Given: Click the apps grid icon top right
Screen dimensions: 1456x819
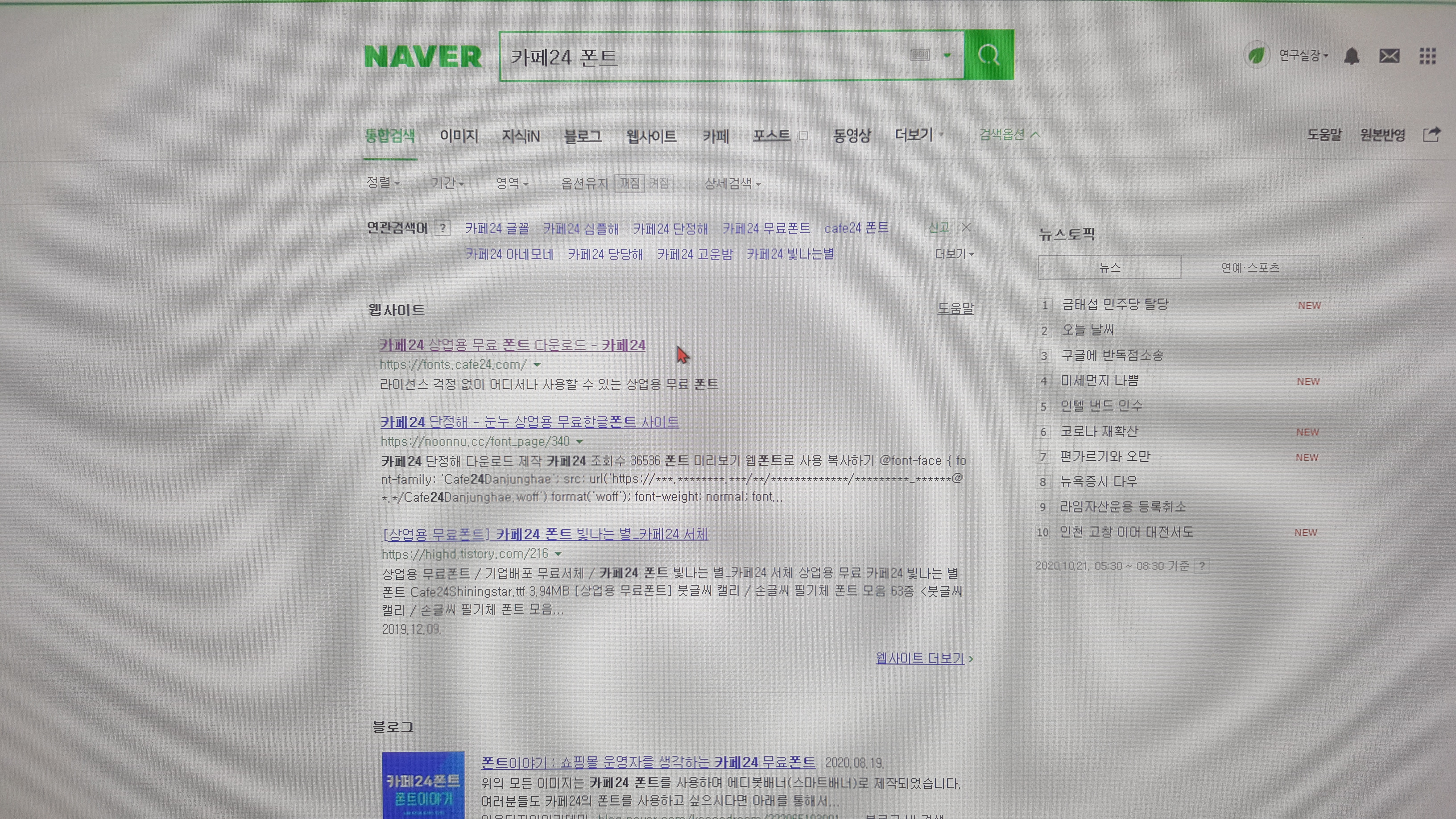Looking at the screenshot, I should [x=1429, y=55].
